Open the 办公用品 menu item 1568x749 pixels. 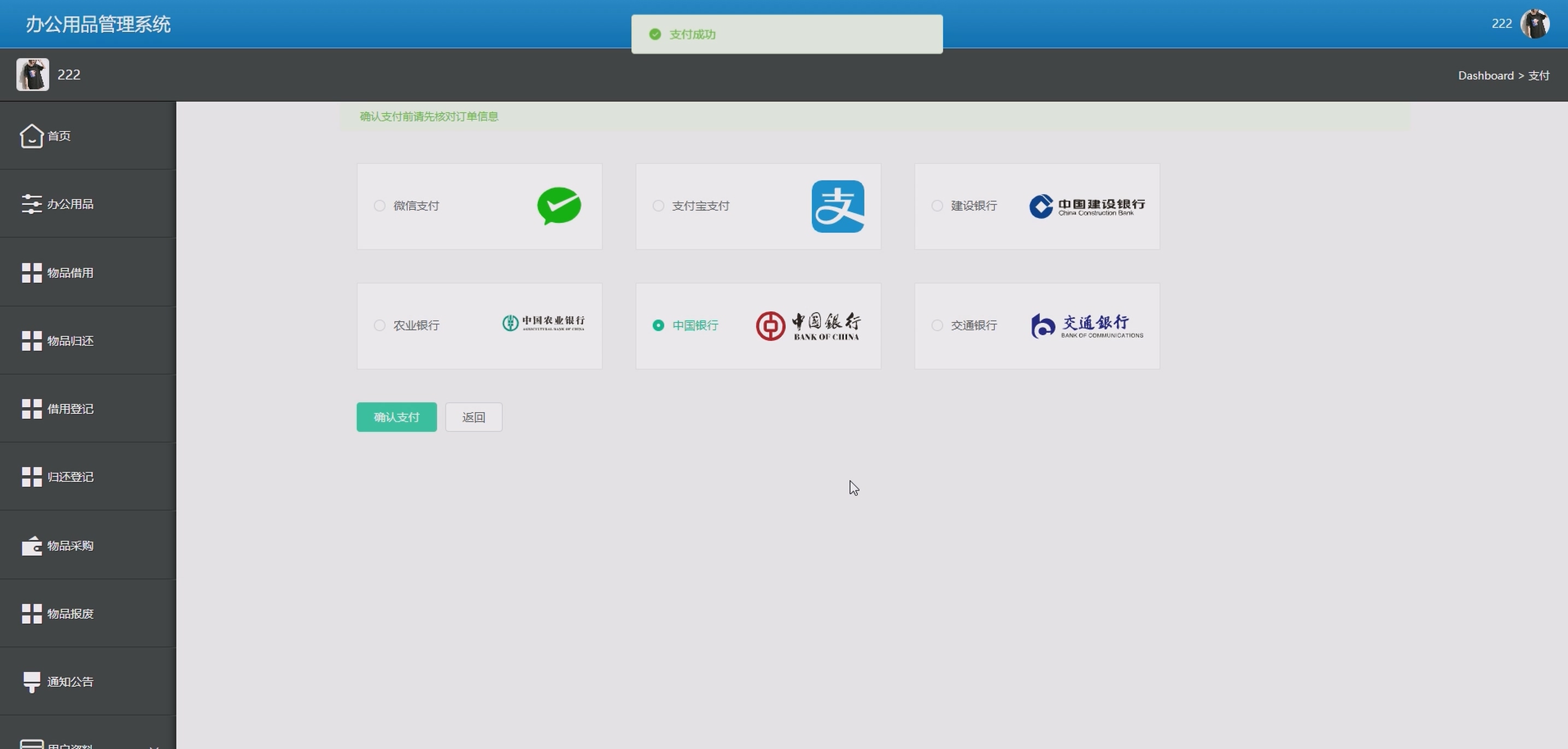(x=87, y=204)
